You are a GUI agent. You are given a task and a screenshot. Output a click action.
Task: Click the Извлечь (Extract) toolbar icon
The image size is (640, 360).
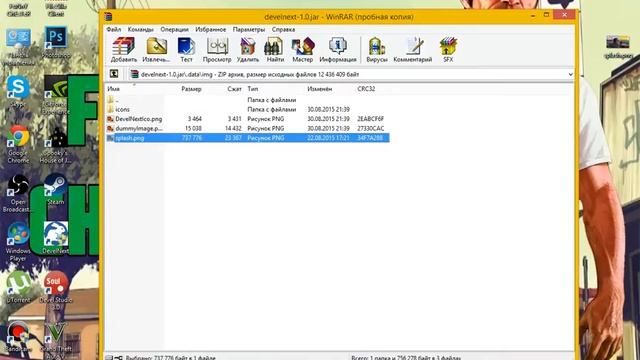[x=156, y=49]
